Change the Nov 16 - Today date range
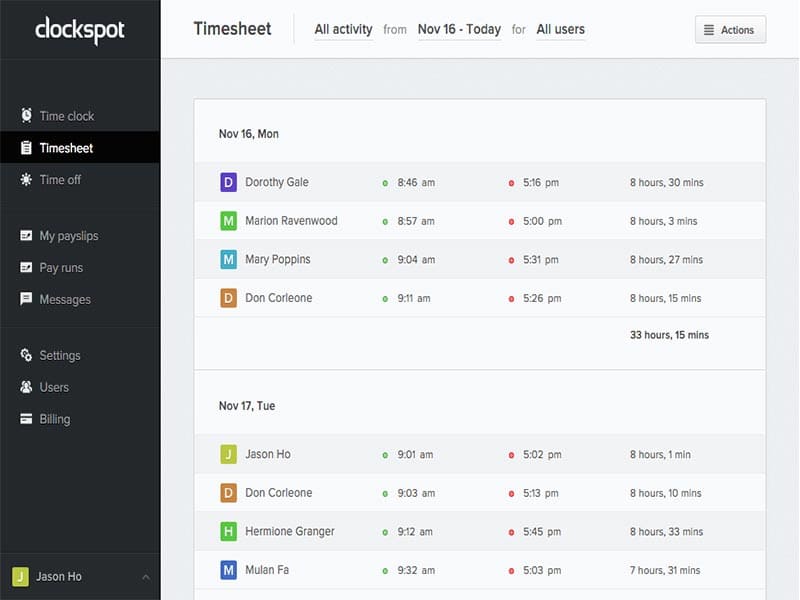This screenshot has height=600, width=800. (459, 30)
